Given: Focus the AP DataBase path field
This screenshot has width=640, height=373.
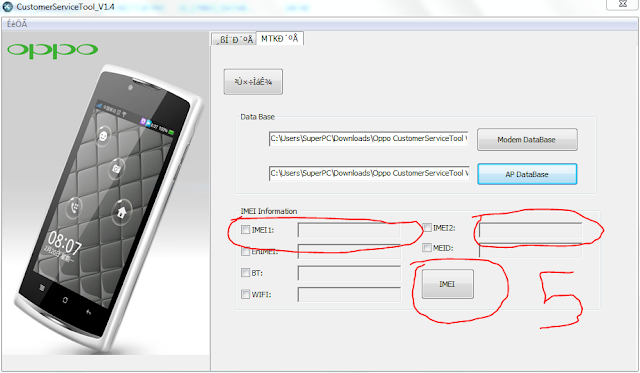Looking at the screenshot, I should point(369,173).
